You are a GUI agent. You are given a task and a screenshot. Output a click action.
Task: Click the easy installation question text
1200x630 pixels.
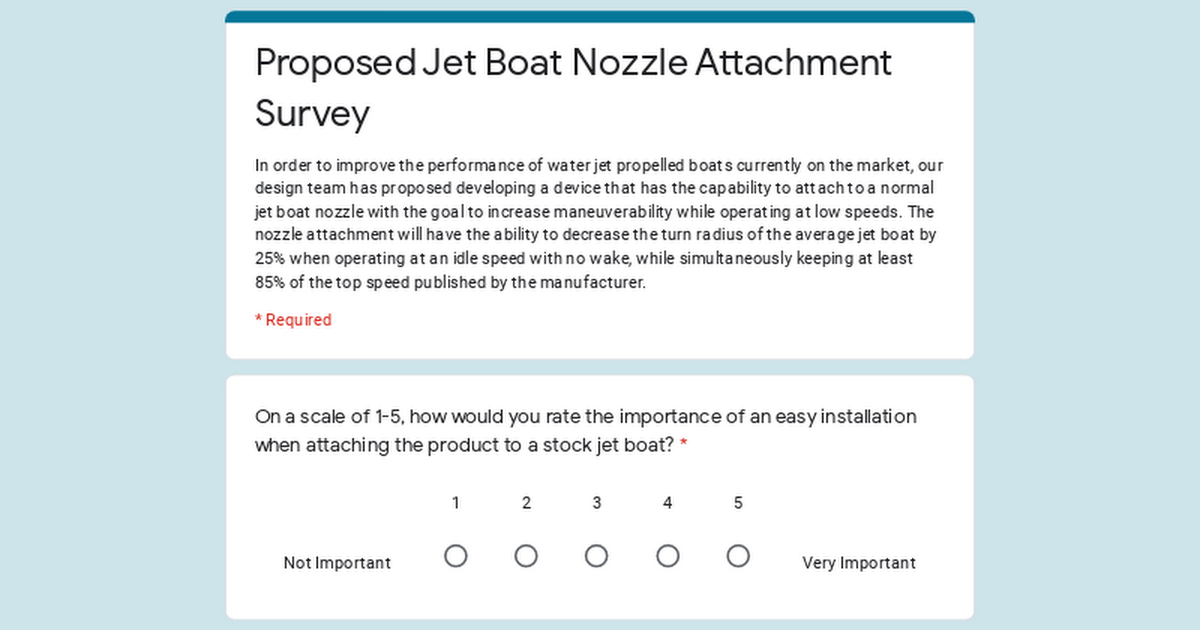pyautogui.click(x=586, y=431)
